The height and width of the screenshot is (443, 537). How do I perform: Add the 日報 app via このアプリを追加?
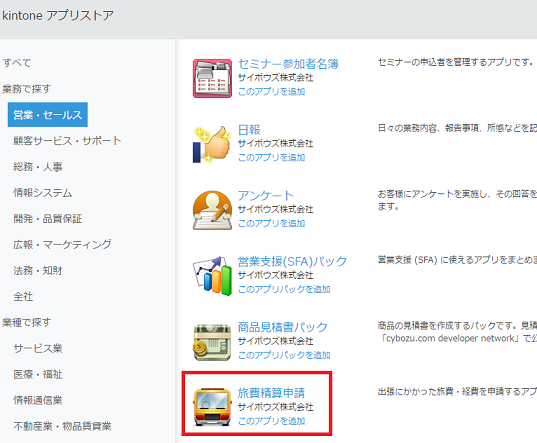click(x=271, y=157)
